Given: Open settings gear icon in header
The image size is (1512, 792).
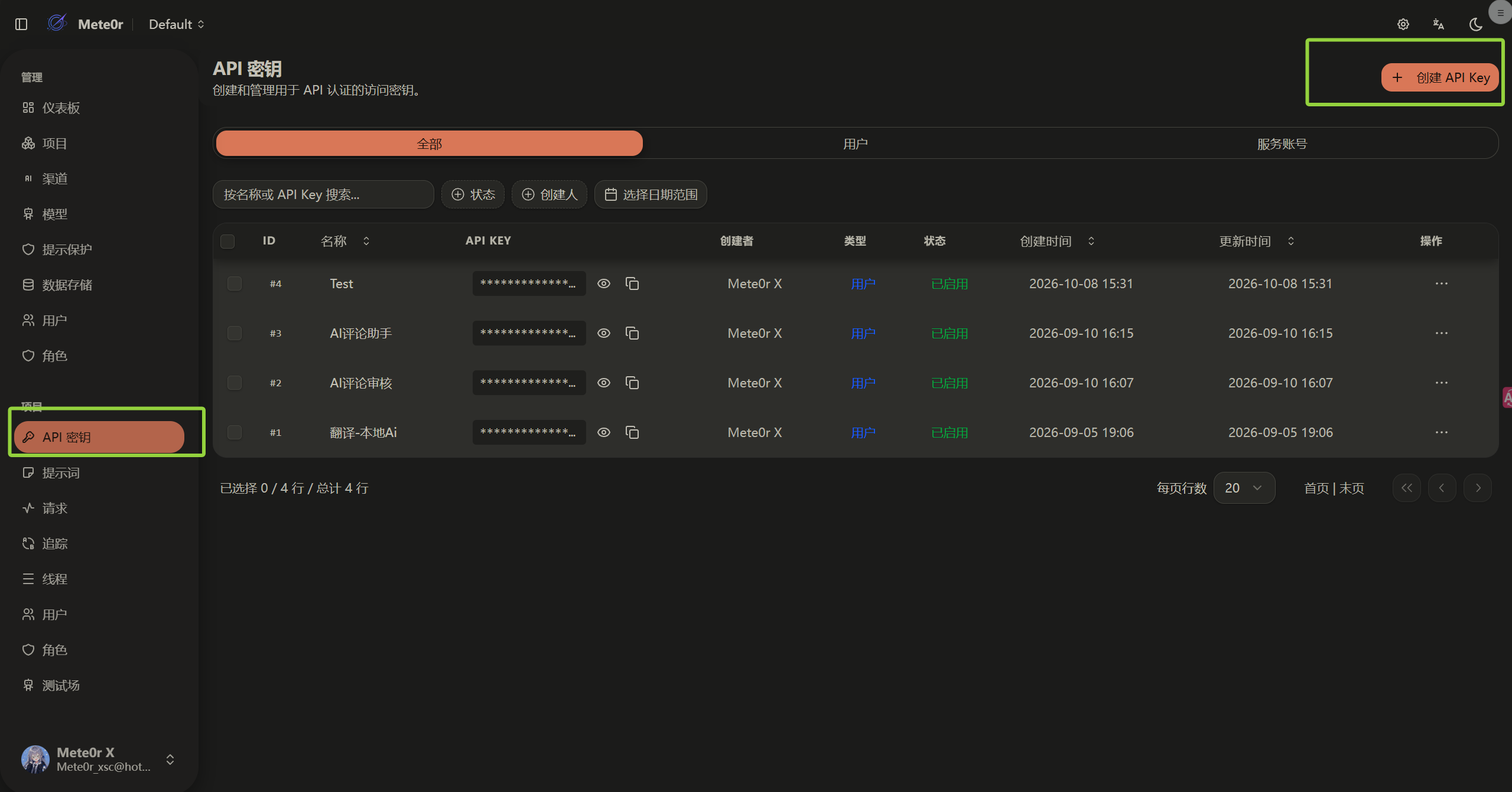Looking at the screenshot, I should [x=1403, y=24].
